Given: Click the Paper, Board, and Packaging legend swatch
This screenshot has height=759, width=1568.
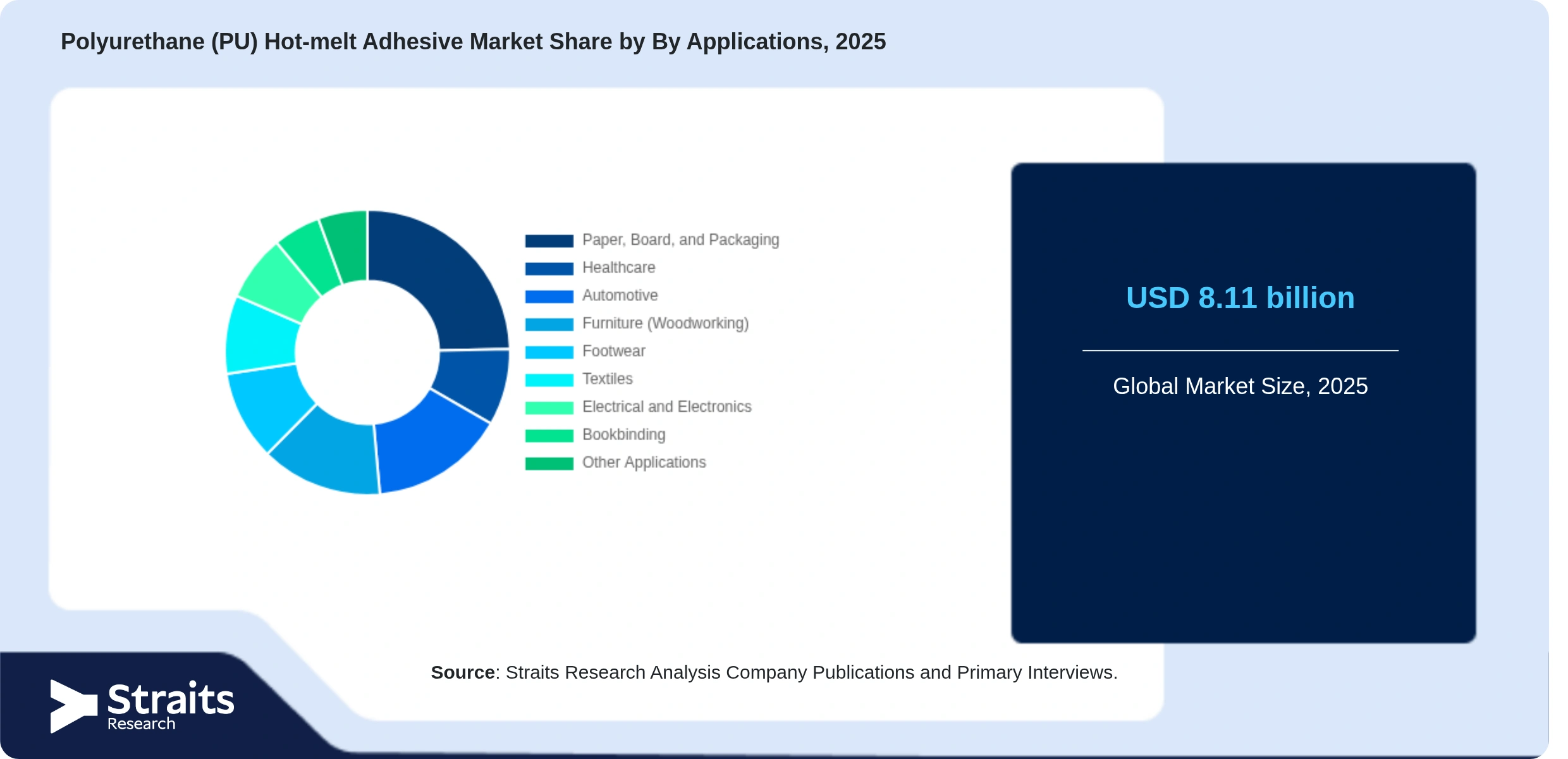Looking at the screenshot, I should point(549,240).
